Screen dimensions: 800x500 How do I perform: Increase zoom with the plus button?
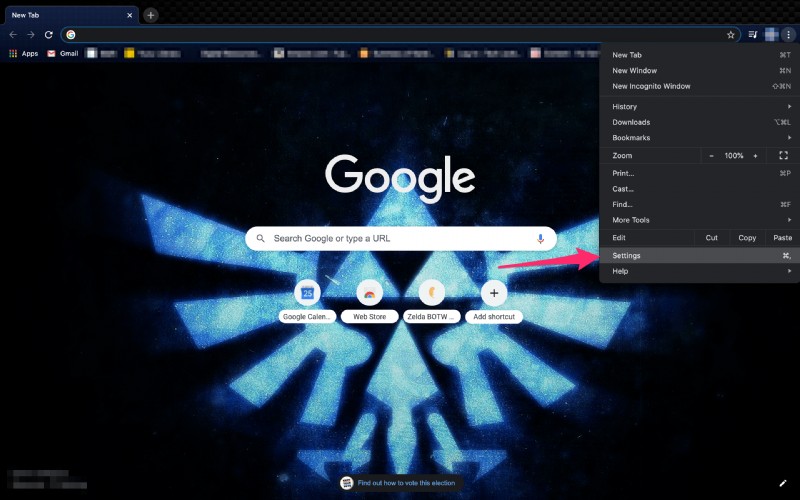coord(755,156)
